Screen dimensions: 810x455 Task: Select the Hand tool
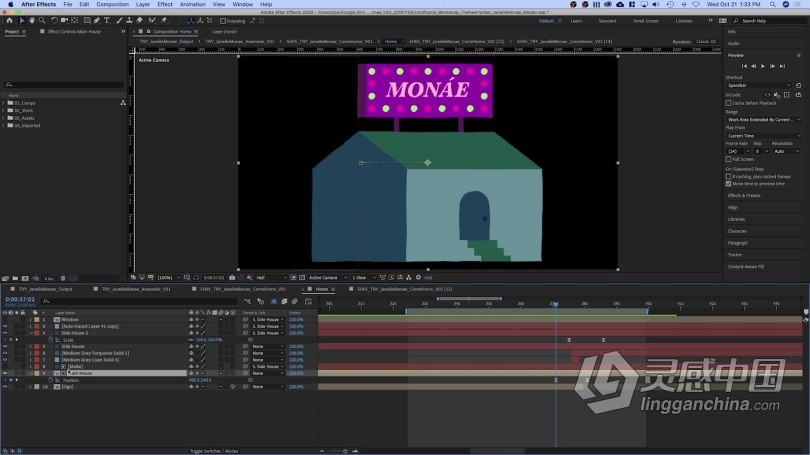click(x=32, y=21)
